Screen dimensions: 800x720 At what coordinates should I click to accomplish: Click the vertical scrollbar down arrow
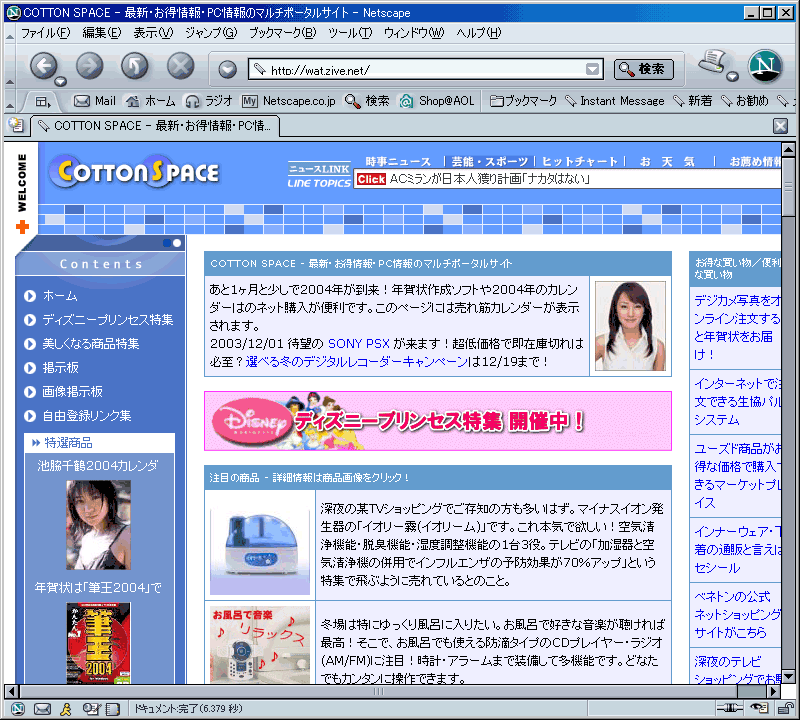788,677
